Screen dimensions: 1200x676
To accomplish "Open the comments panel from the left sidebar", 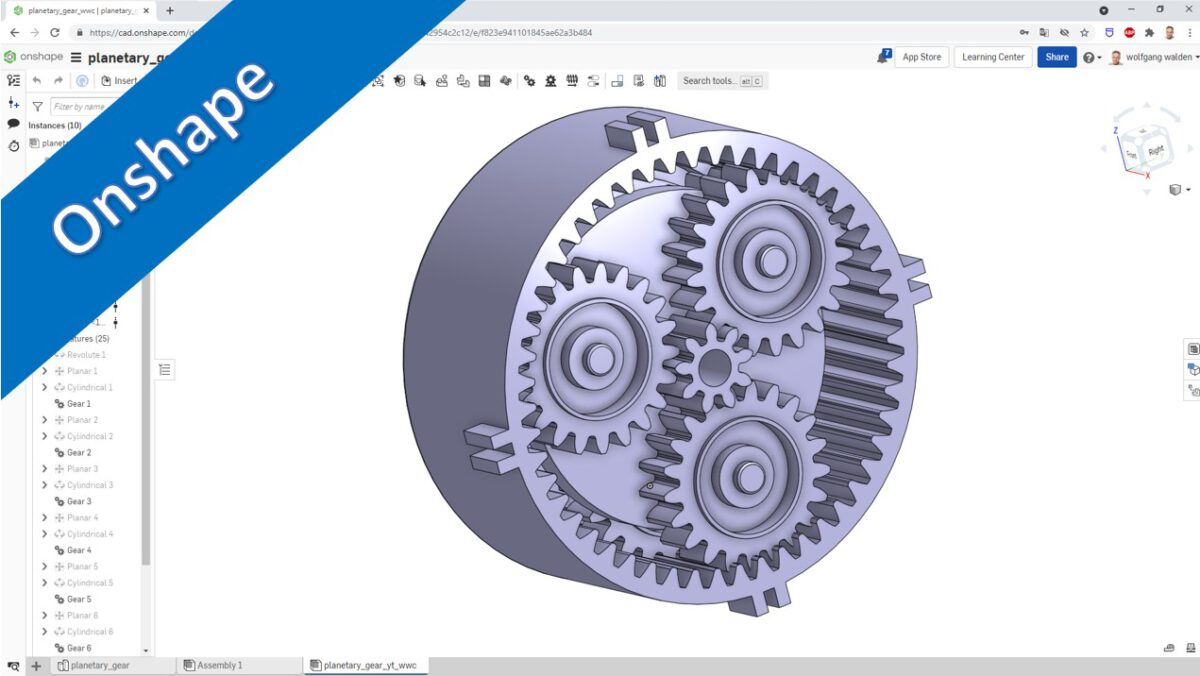I will point(13,122).
